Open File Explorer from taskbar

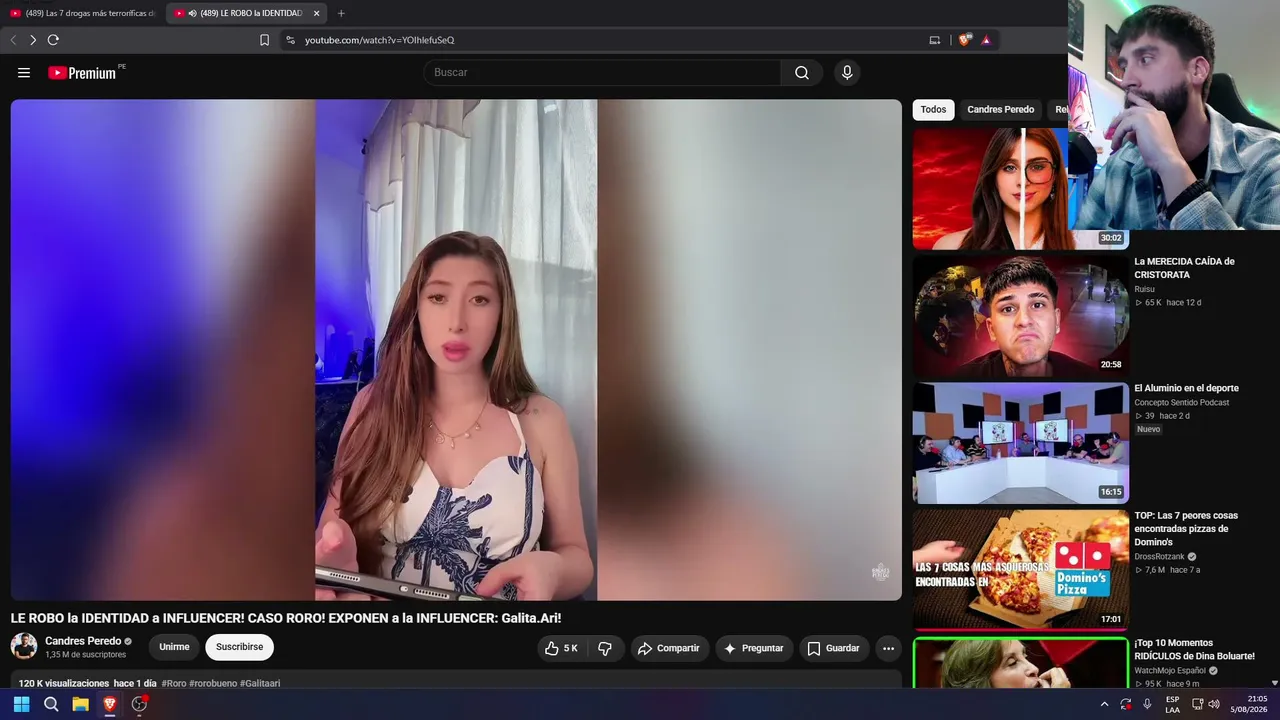81,704
